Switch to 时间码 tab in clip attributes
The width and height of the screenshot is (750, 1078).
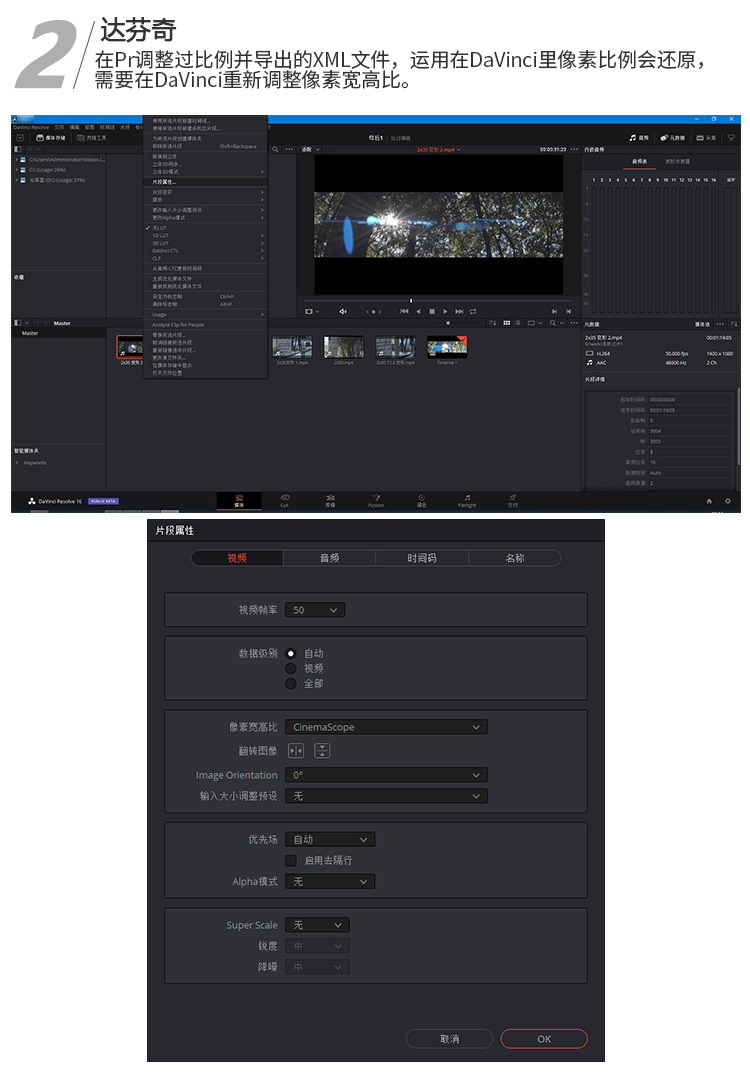tap(422, 558)
